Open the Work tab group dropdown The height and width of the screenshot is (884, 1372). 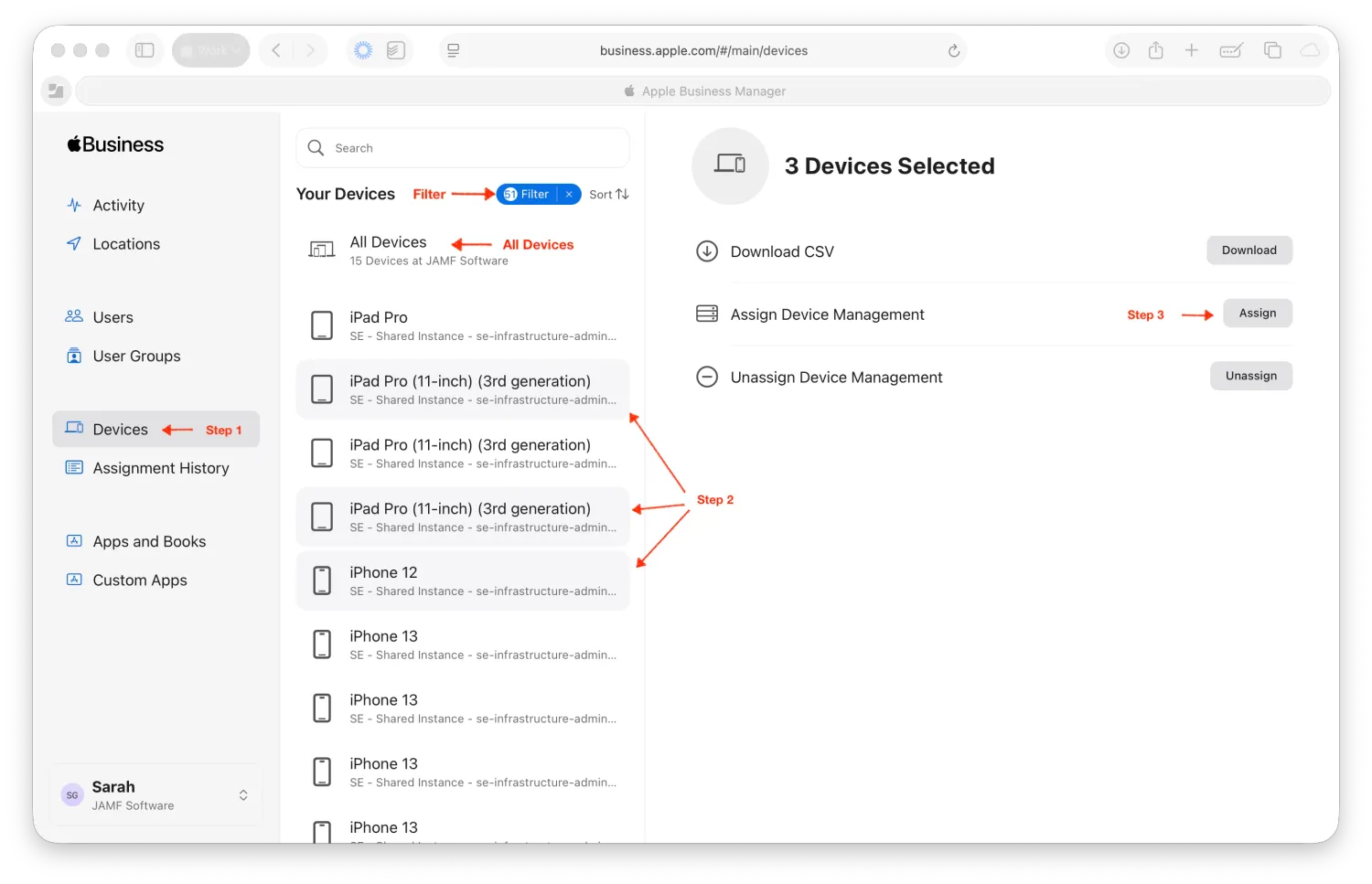click(x=210, y=50)
